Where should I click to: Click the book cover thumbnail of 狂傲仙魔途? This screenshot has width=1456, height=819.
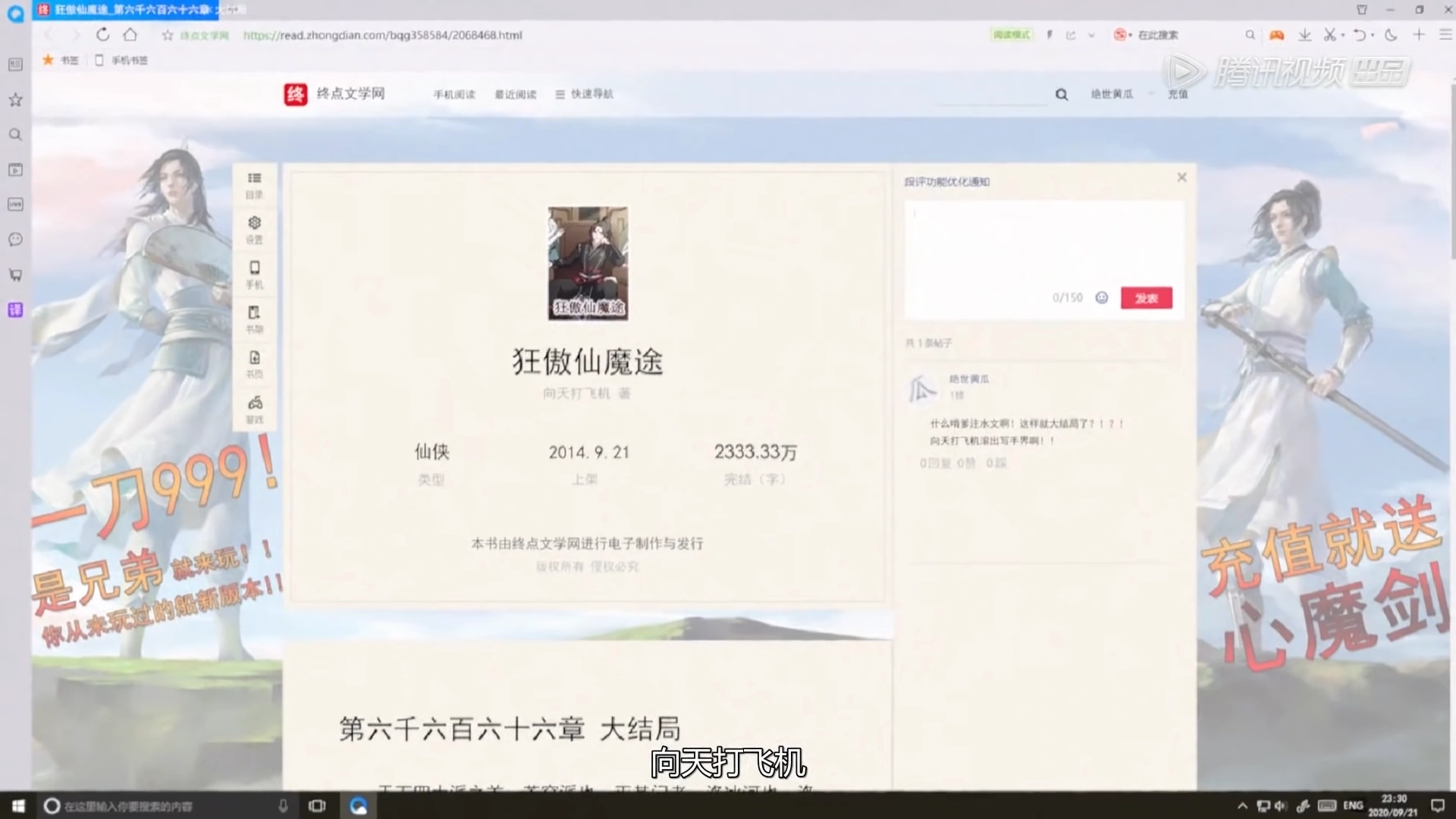tap(588, 262)
